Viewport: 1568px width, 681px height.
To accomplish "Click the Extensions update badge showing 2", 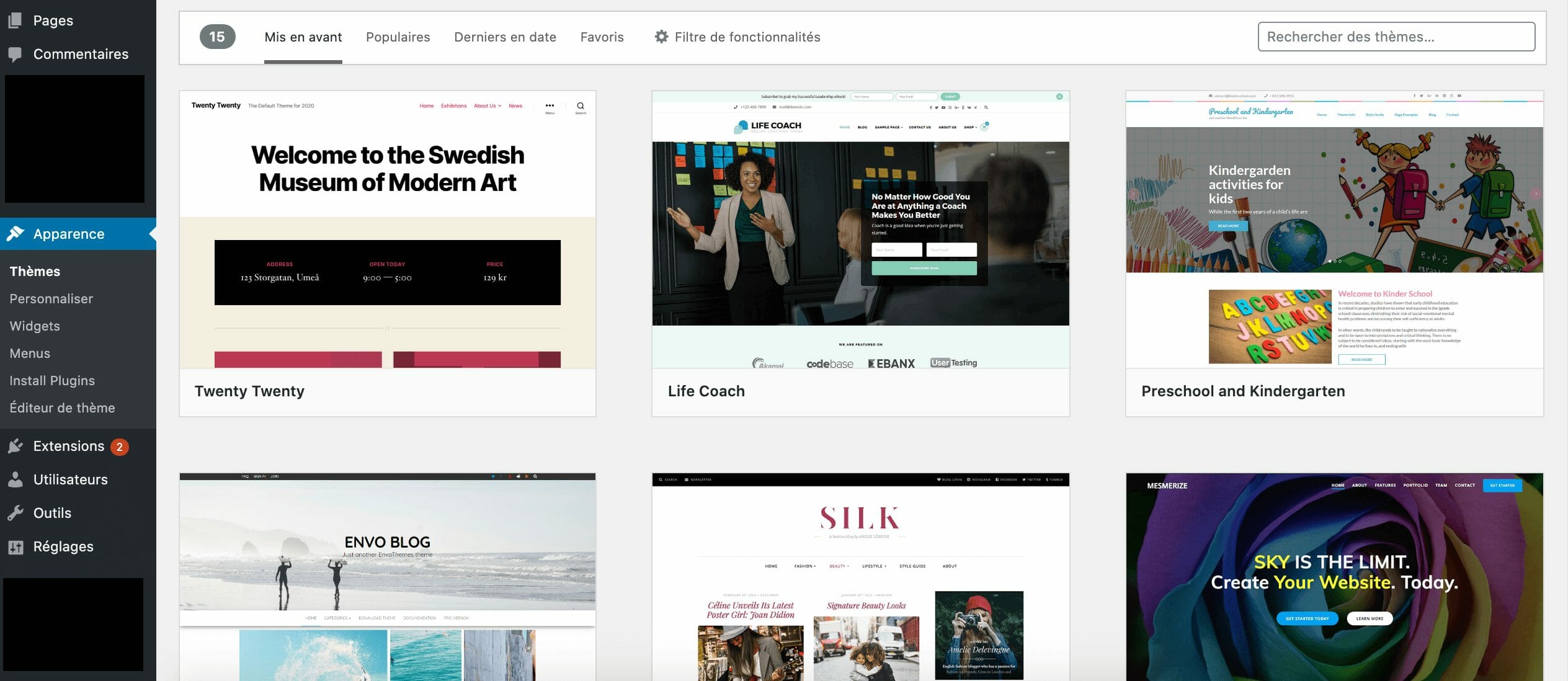I will click(120, 447).
